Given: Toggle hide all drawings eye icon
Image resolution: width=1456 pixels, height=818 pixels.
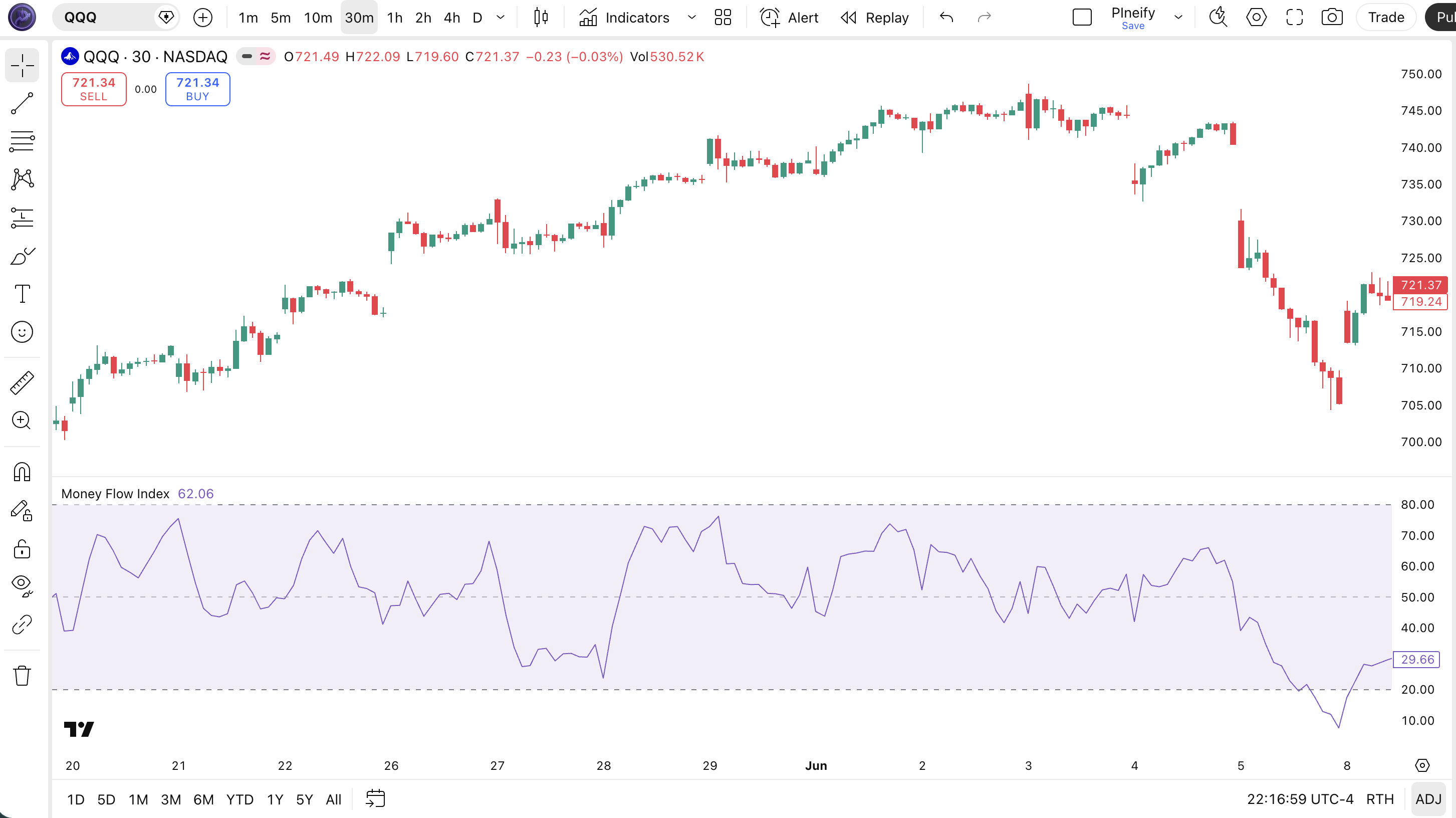Looking at the screenshot, I should click(22, 586).
